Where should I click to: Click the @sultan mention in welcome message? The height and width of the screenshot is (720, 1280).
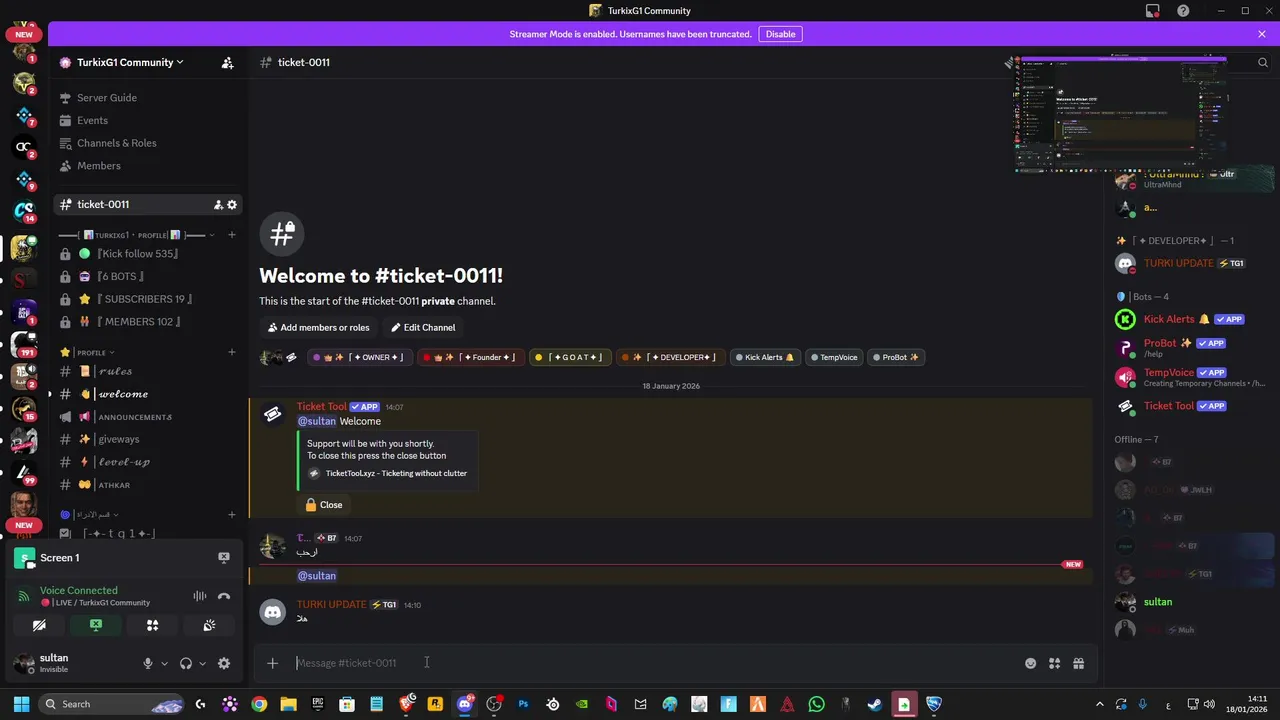point(316,421)
